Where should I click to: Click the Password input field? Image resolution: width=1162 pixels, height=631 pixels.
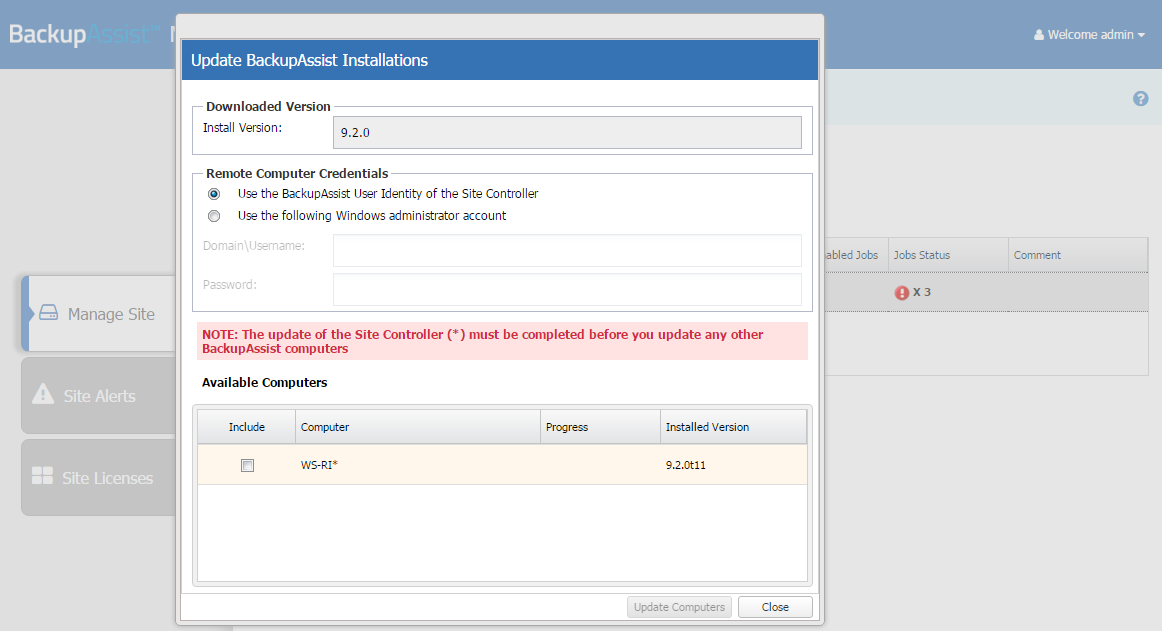[x=567, y=289]
